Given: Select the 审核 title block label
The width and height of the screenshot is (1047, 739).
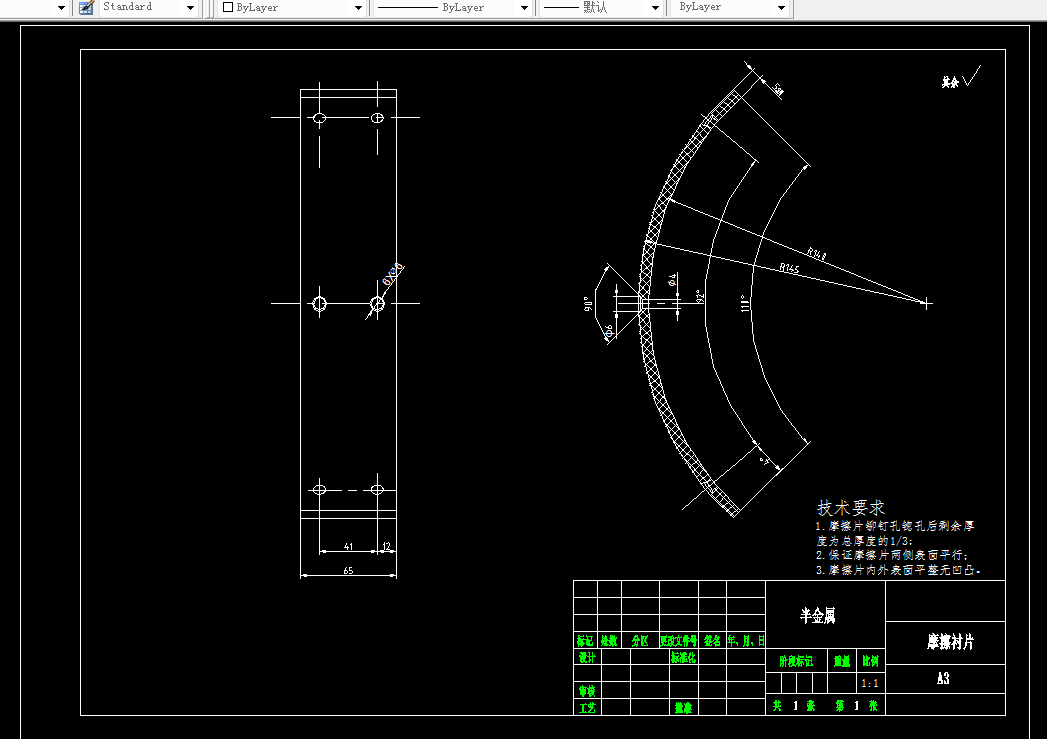Looking at the screenshot, I should pyautogui.click(x=586, y=691).
